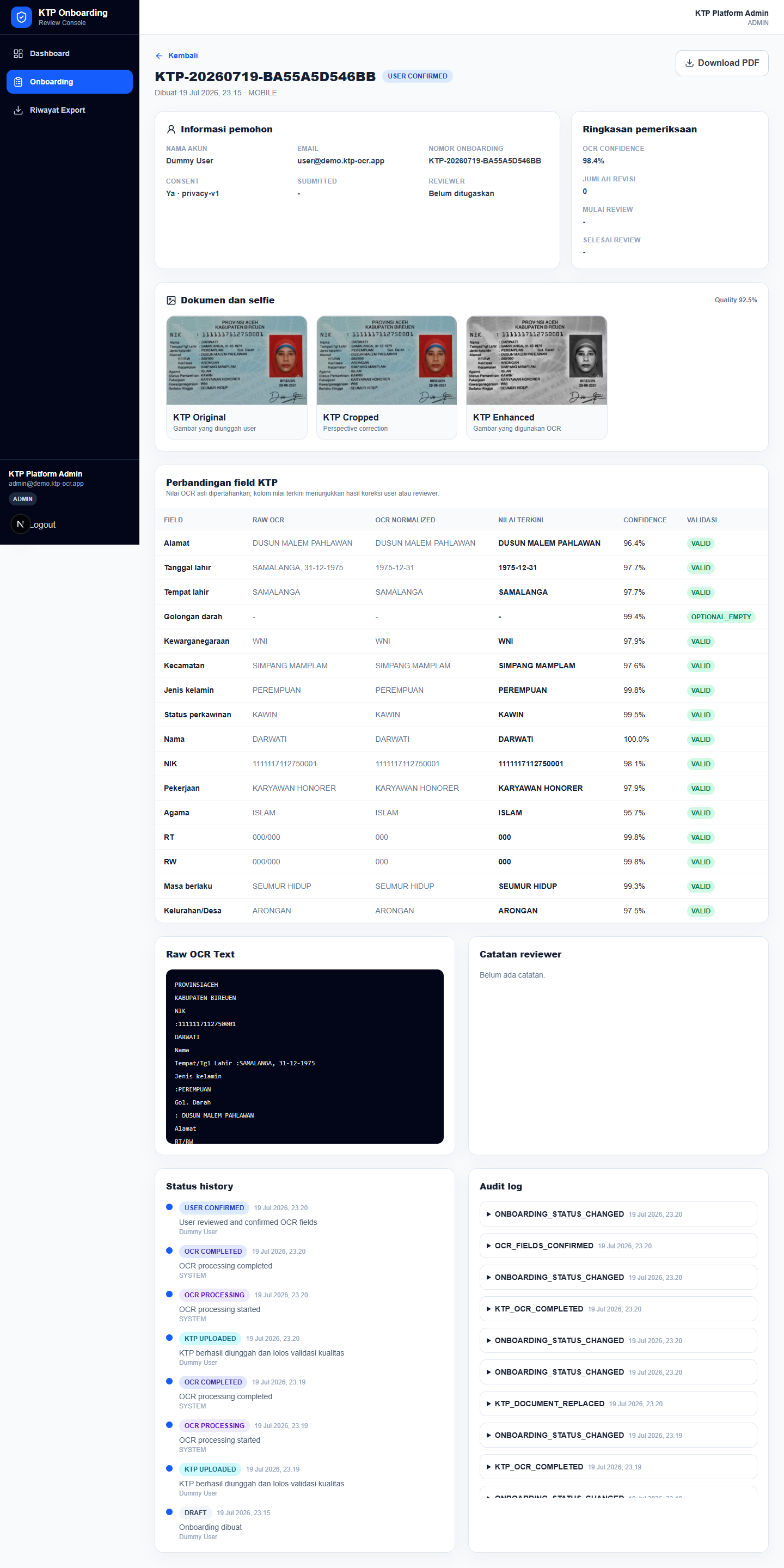
Task: Click the bold KARYAWAN HONORER current value
Action: [540, 788]
